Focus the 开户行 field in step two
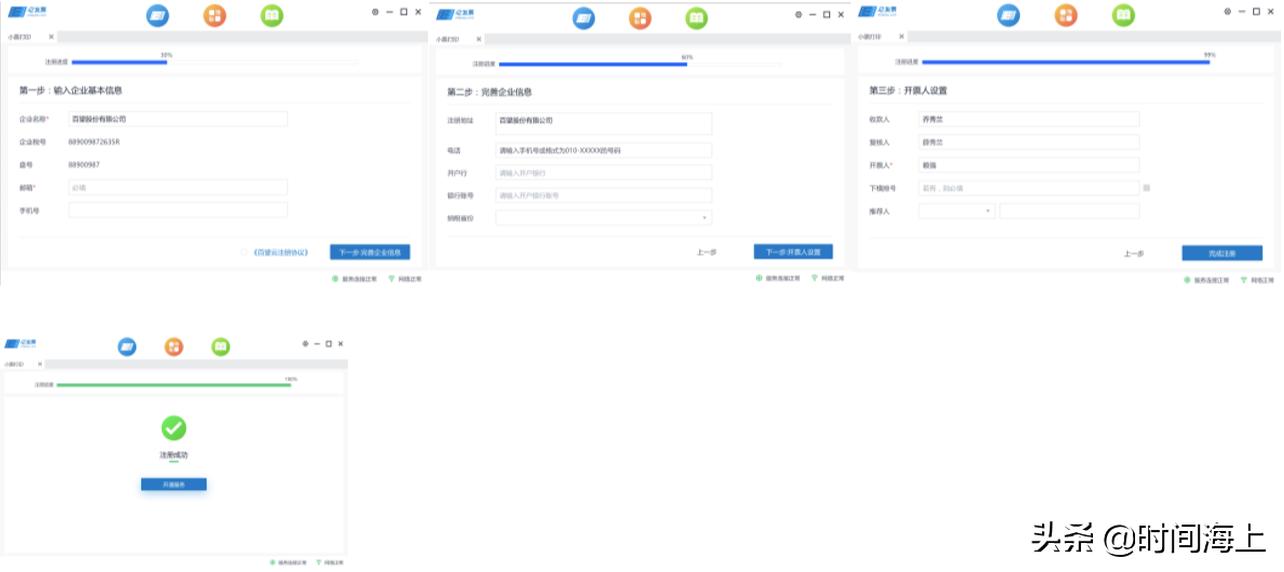Viewport: 1284px width, 572px height. coord(604,172)
